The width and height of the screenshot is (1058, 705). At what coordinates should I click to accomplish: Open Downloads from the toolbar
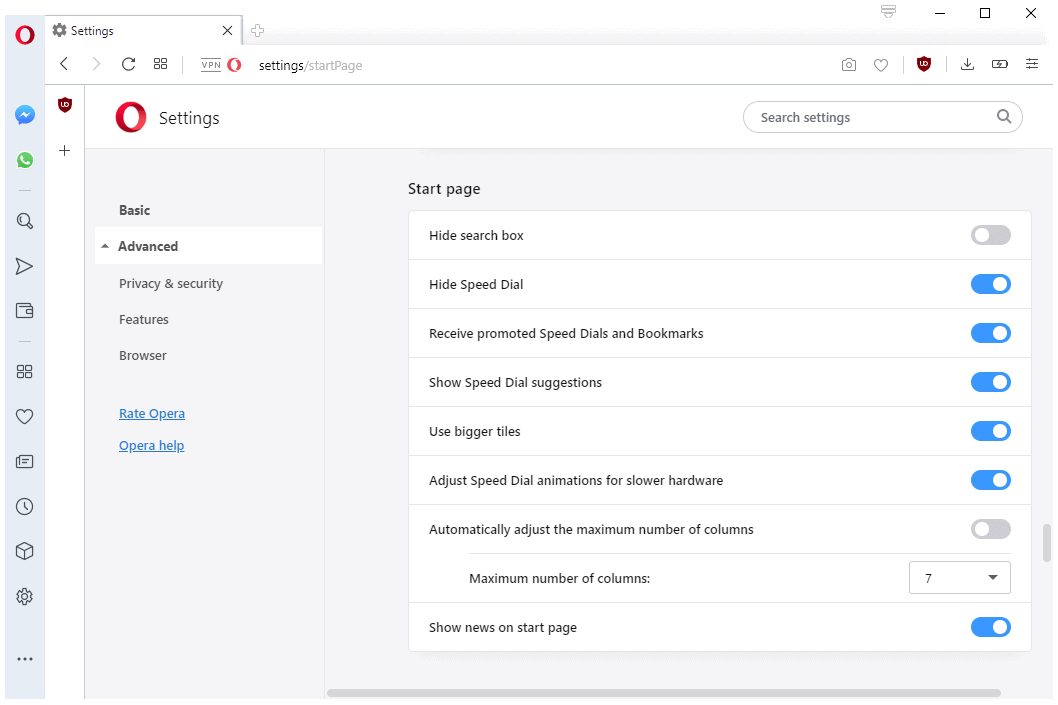[967, 64]
